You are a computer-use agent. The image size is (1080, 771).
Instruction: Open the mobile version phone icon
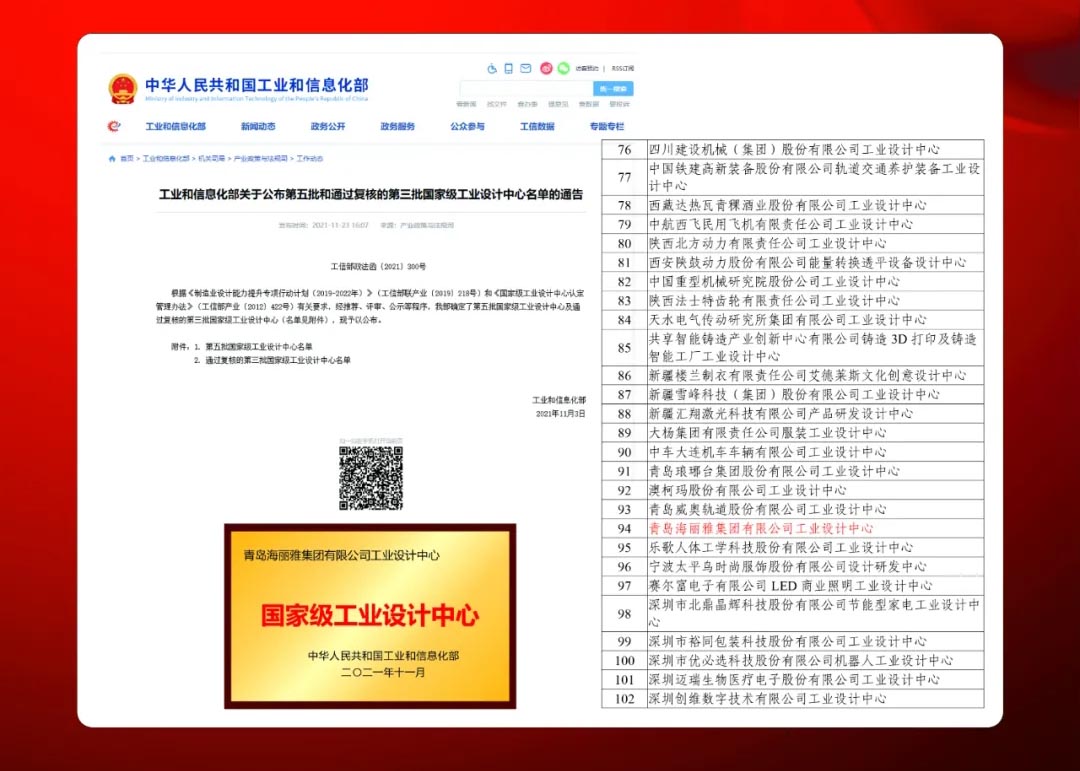point(509,68)
